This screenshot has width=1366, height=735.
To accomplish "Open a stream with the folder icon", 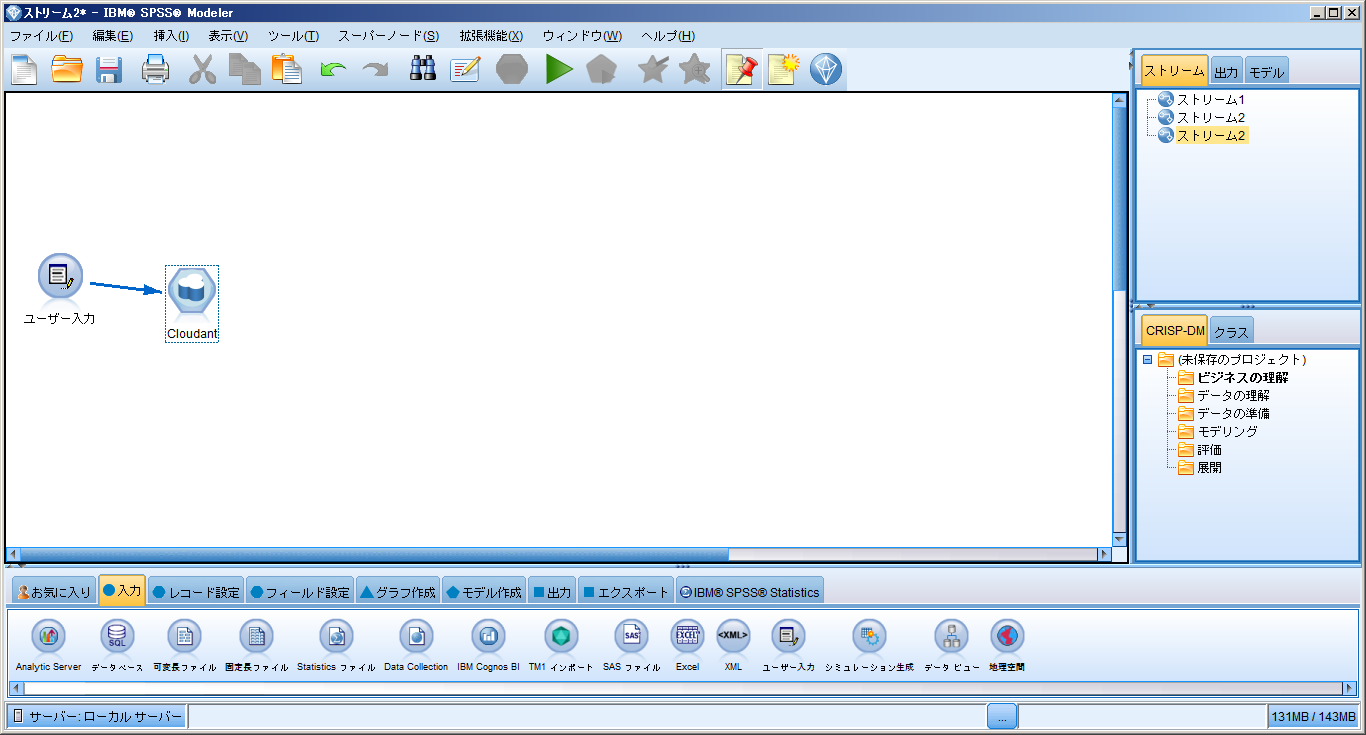I will point(67,70).
